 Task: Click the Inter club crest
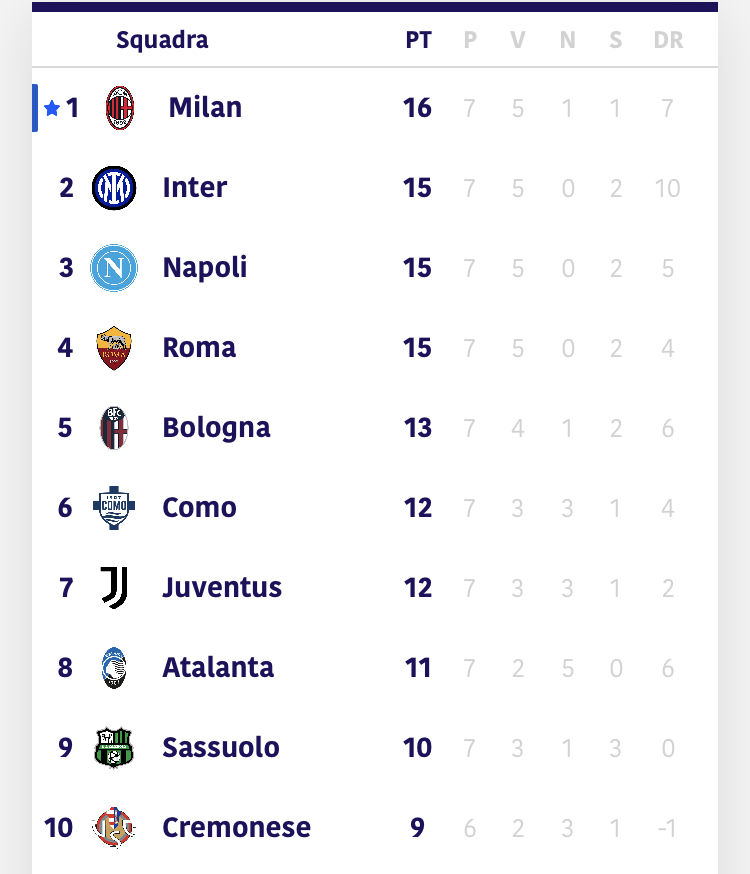point(114,188)
